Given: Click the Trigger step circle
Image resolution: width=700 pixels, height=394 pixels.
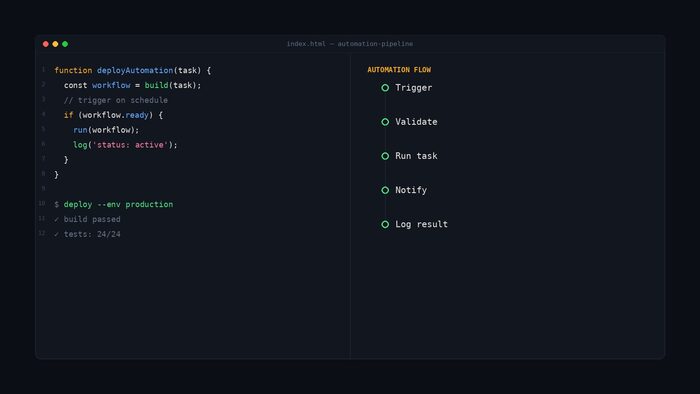Looking at the screenshot, I should coord(385,88).
